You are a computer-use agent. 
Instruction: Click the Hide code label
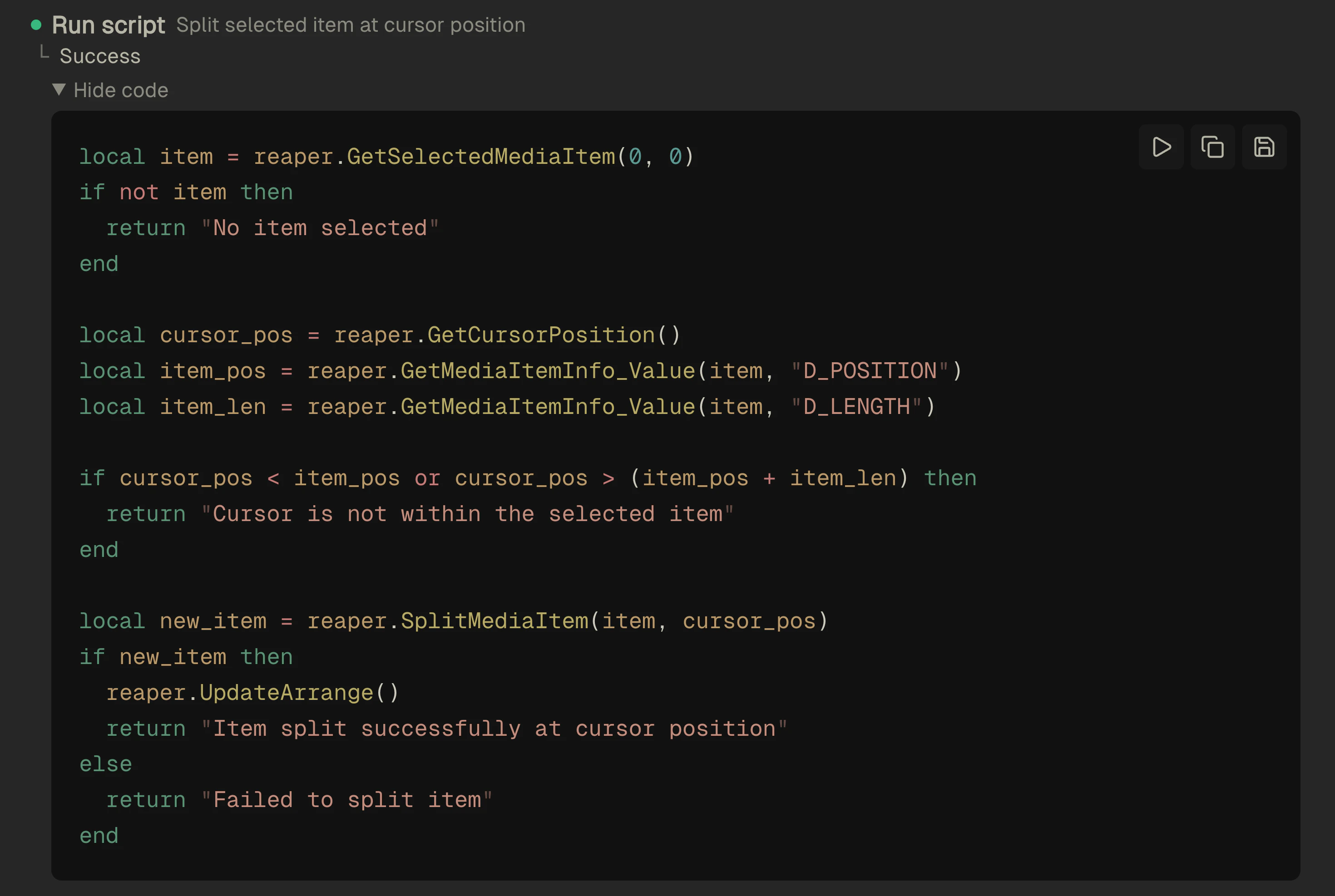click(121, 90)
